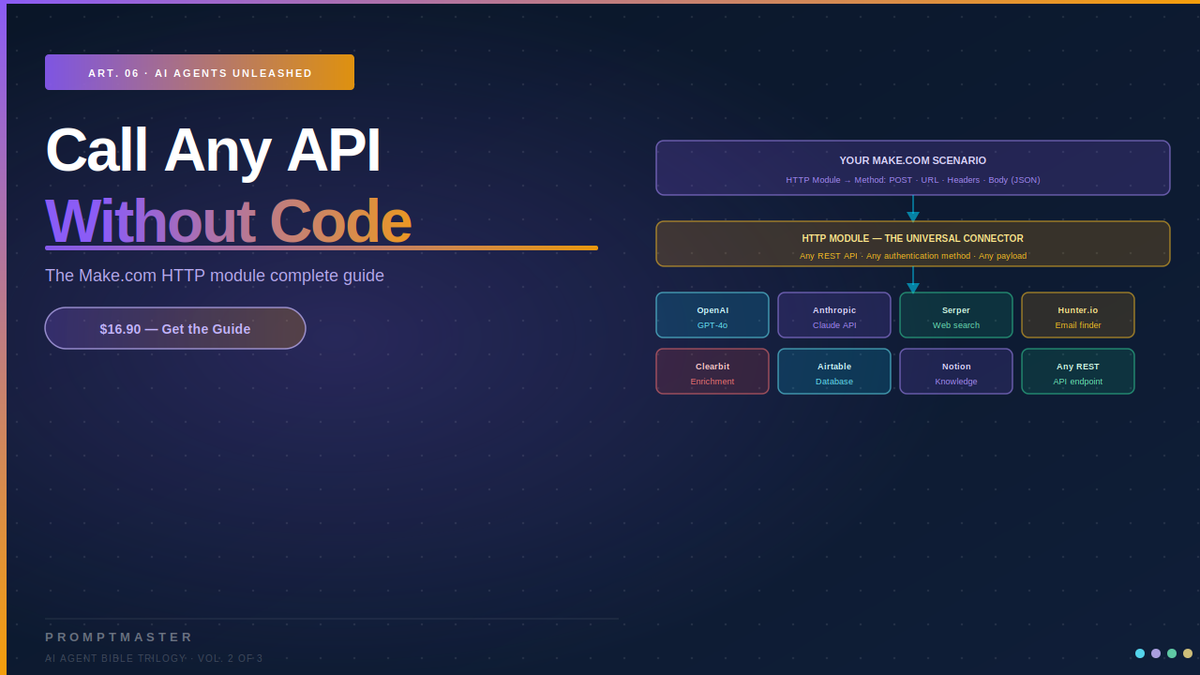Click the Call Any API headline
This screenshot has width=1200, height=675.
[213, 150]
